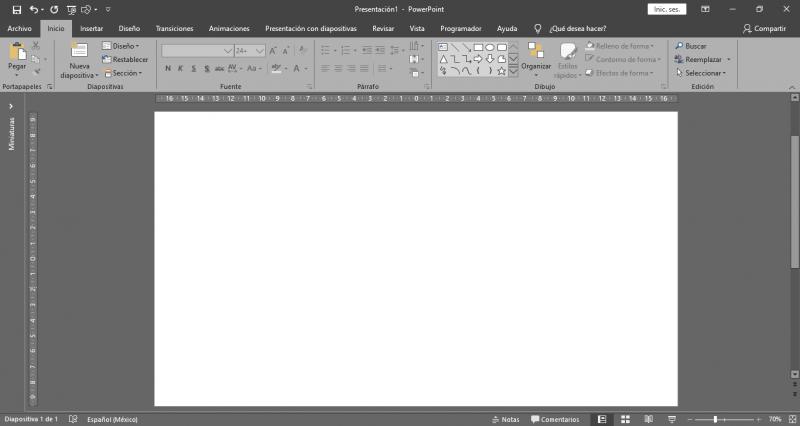
Task: Click the Compartir button
Action: 764,29
